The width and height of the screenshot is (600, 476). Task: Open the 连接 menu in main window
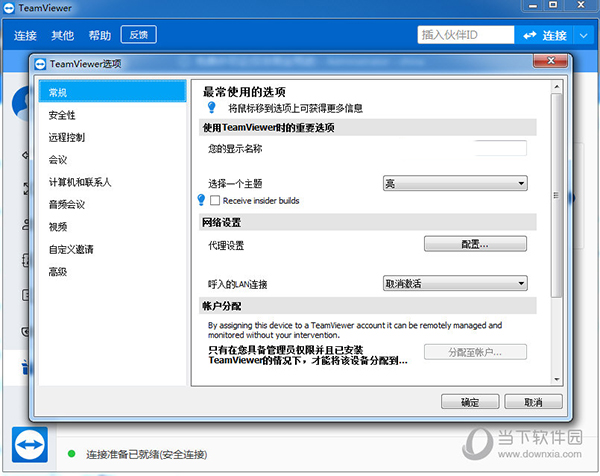point(25,35)
